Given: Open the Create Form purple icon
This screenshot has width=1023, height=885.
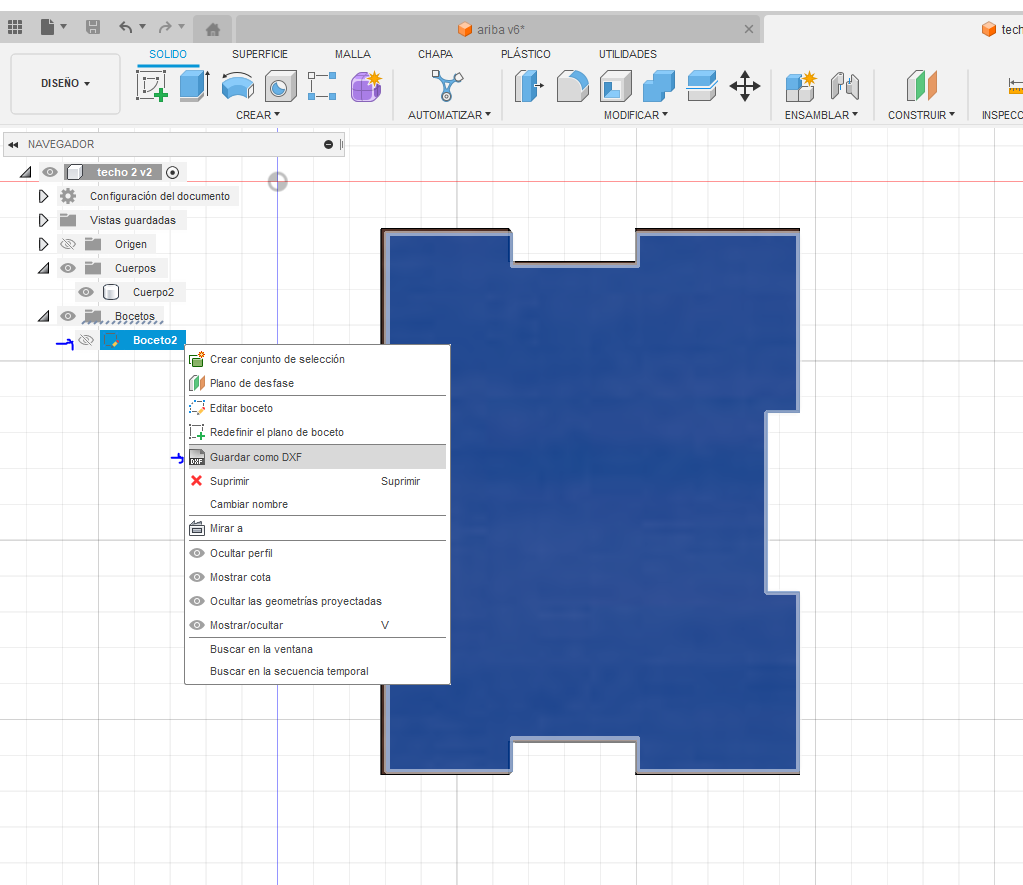Looking at the screenshot, I should (x=366, y=86).
